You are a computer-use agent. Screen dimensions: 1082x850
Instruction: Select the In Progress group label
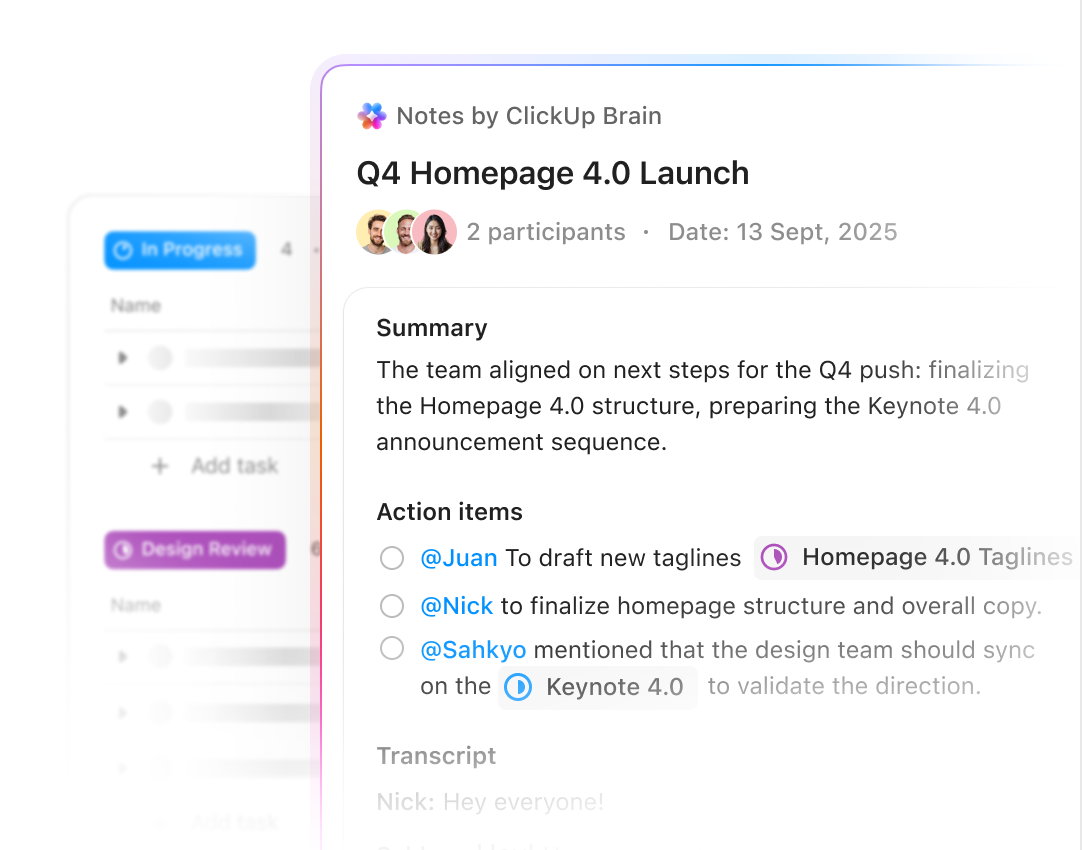coord(179,251)
